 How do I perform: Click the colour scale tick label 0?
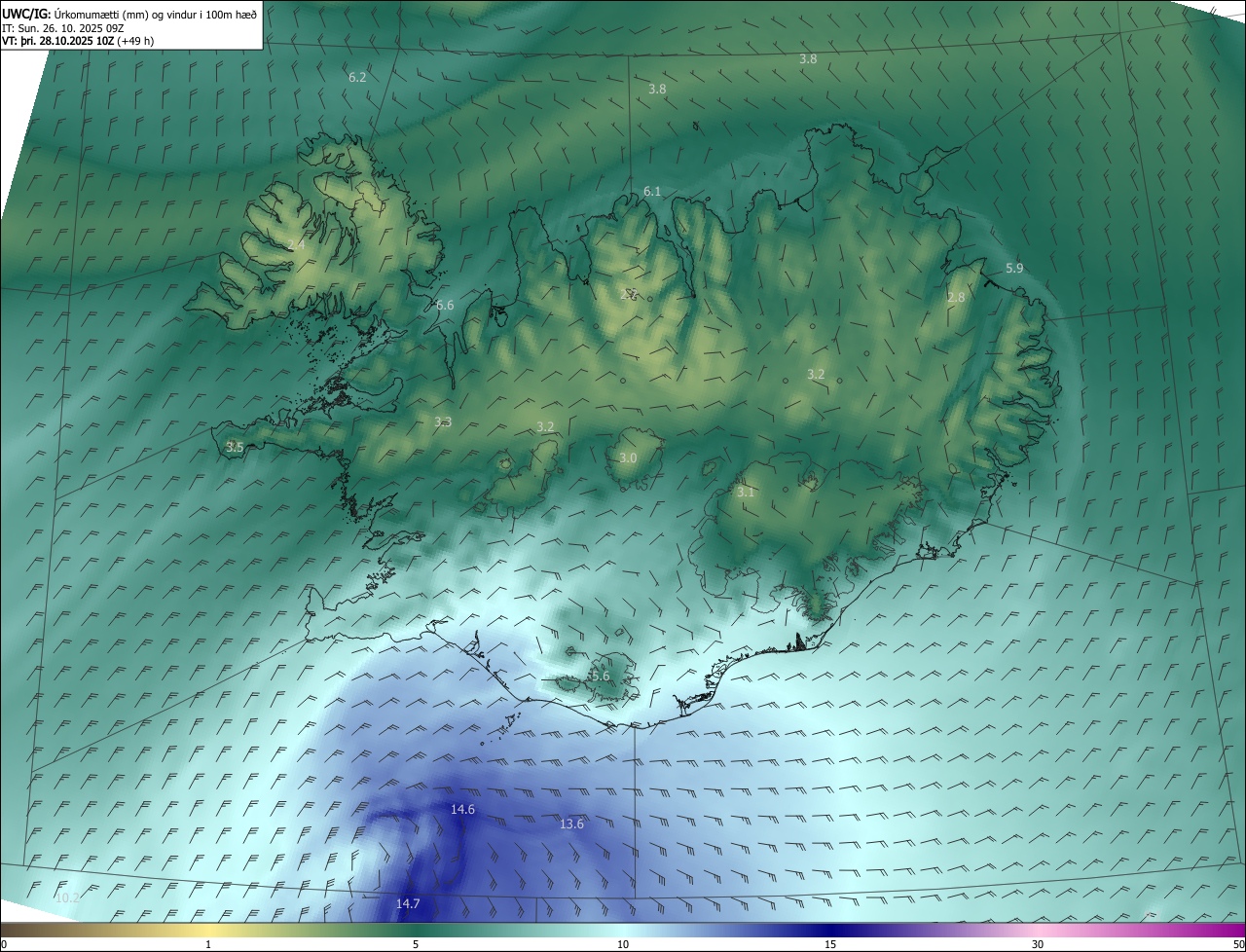click(x=4, y=944)
